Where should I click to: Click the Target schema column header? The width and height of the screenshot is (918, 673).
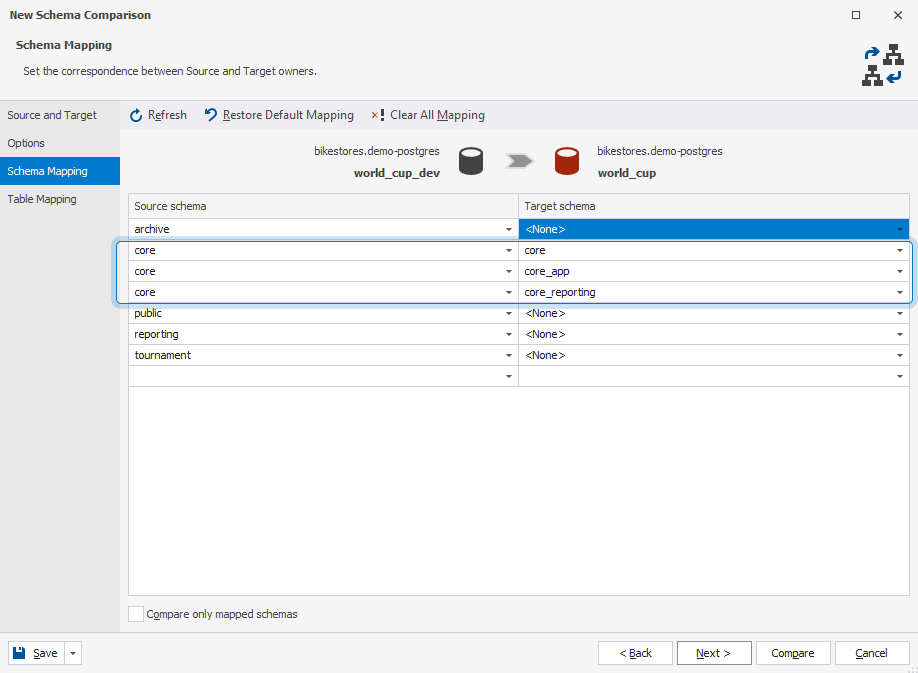714,206
